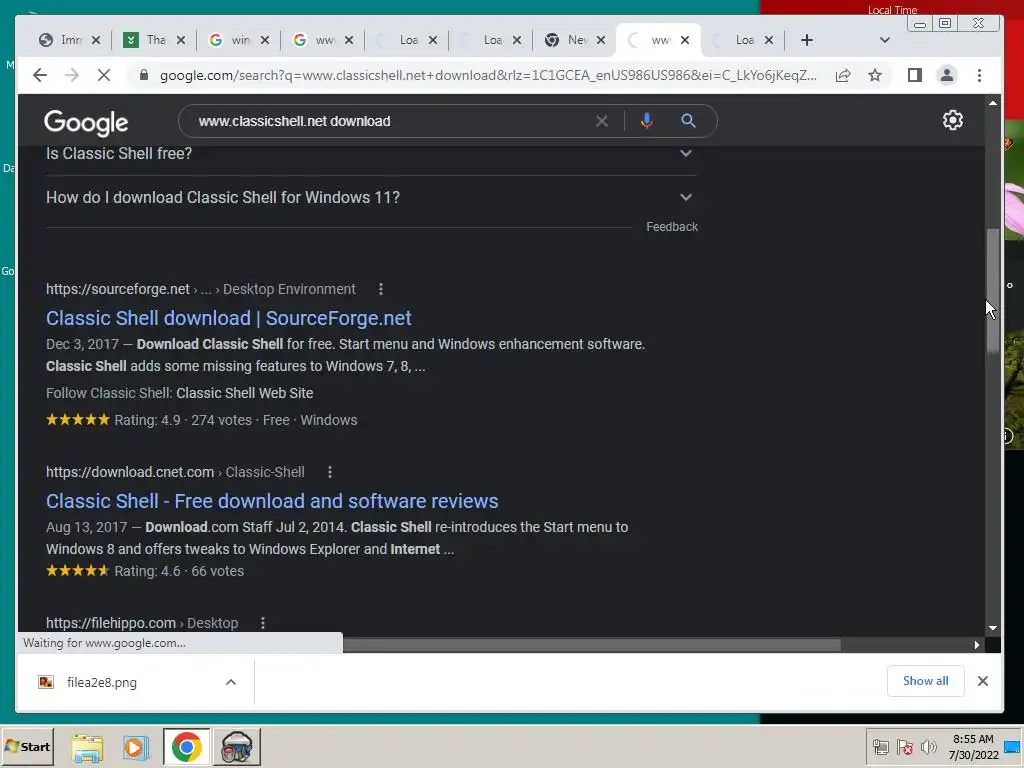The height and width of the screenshot is (768, 1024).
Task: Go back to the previous page
Action: tap(40, 75)
